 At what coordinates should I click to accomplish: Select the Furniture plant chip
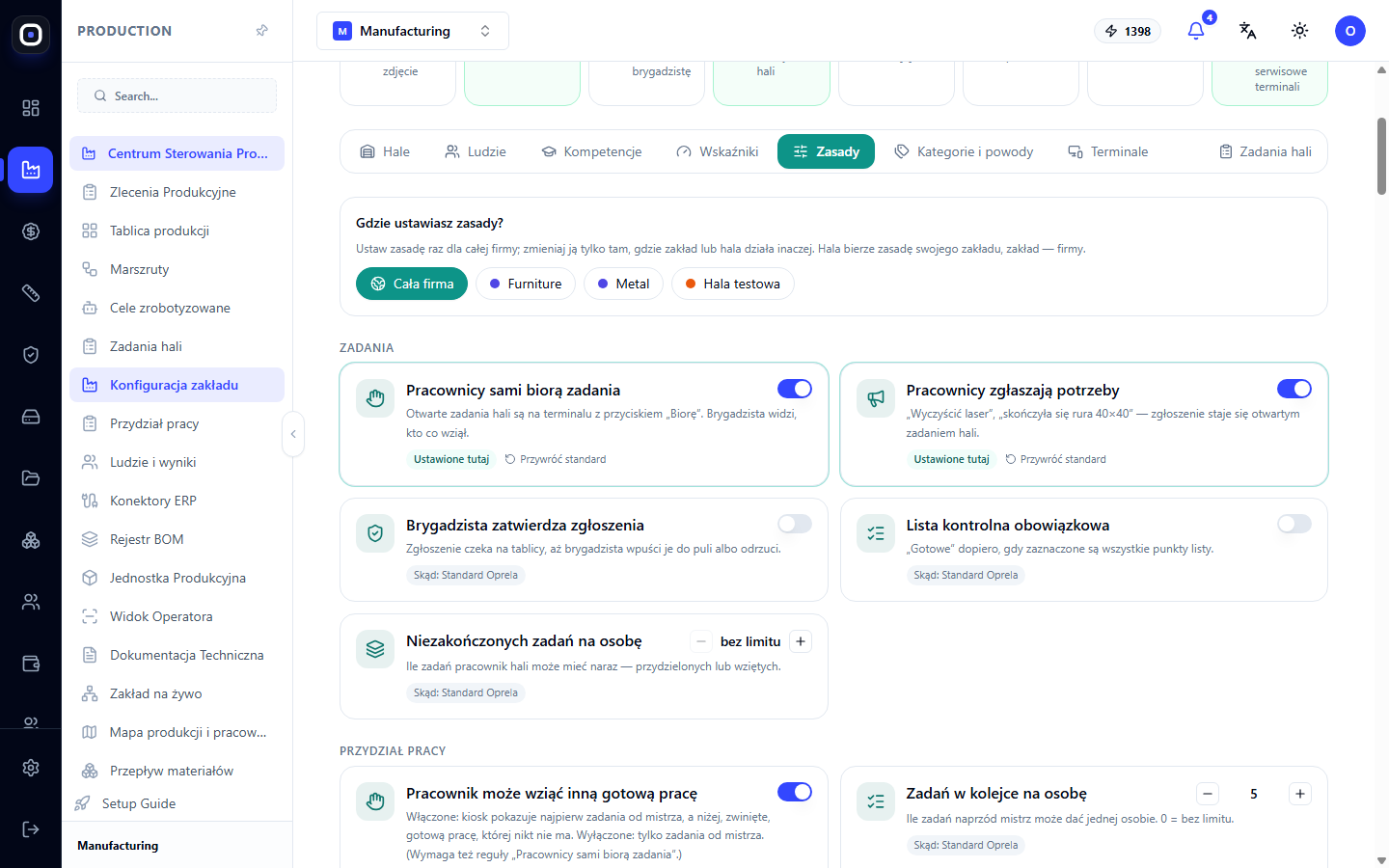526,284
